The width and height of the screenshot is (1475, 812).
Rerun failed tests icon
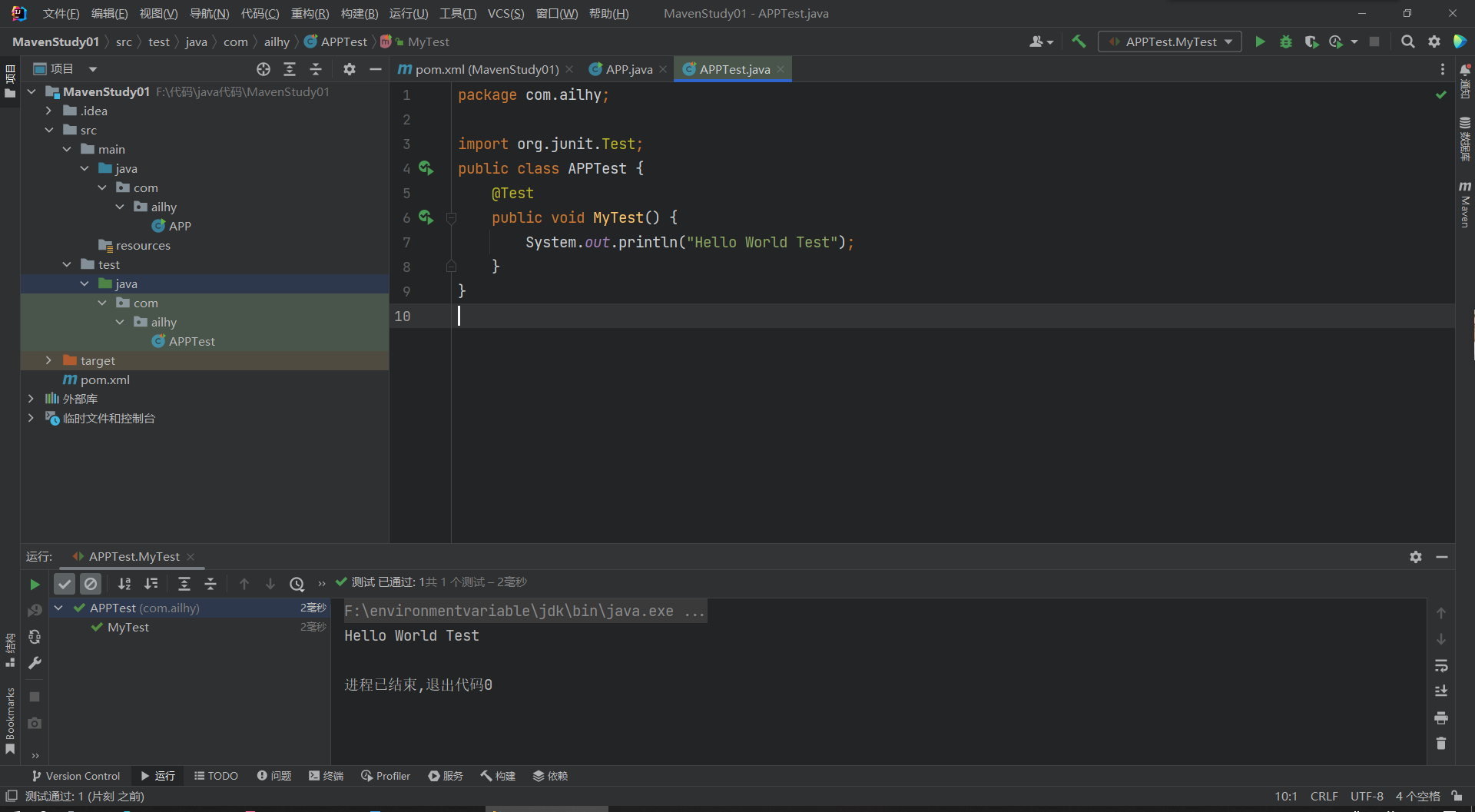[x=35, y=611]
